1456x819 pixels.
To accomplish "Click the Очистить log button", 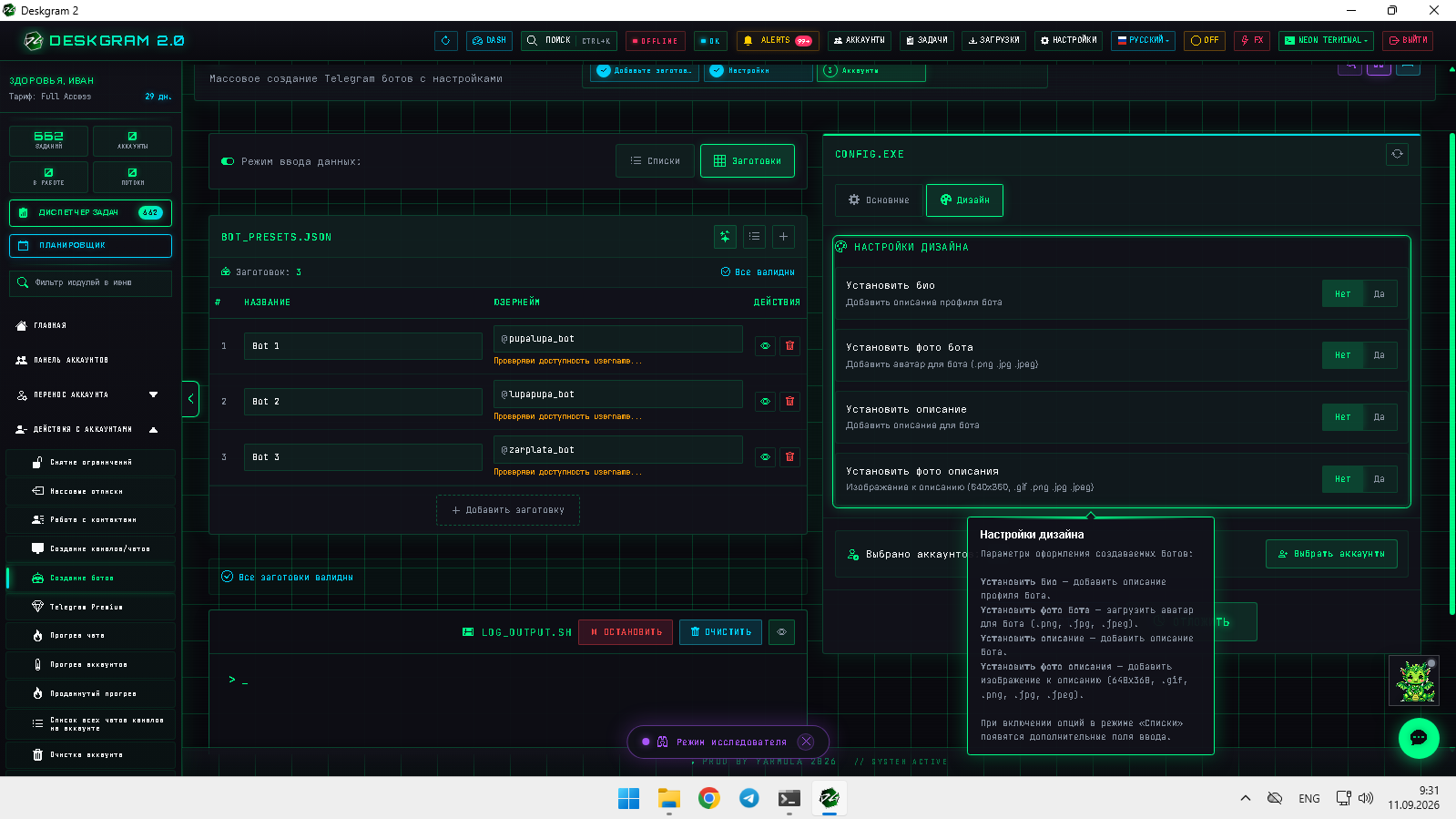I will pyautogui.click(x=720, y=632).
